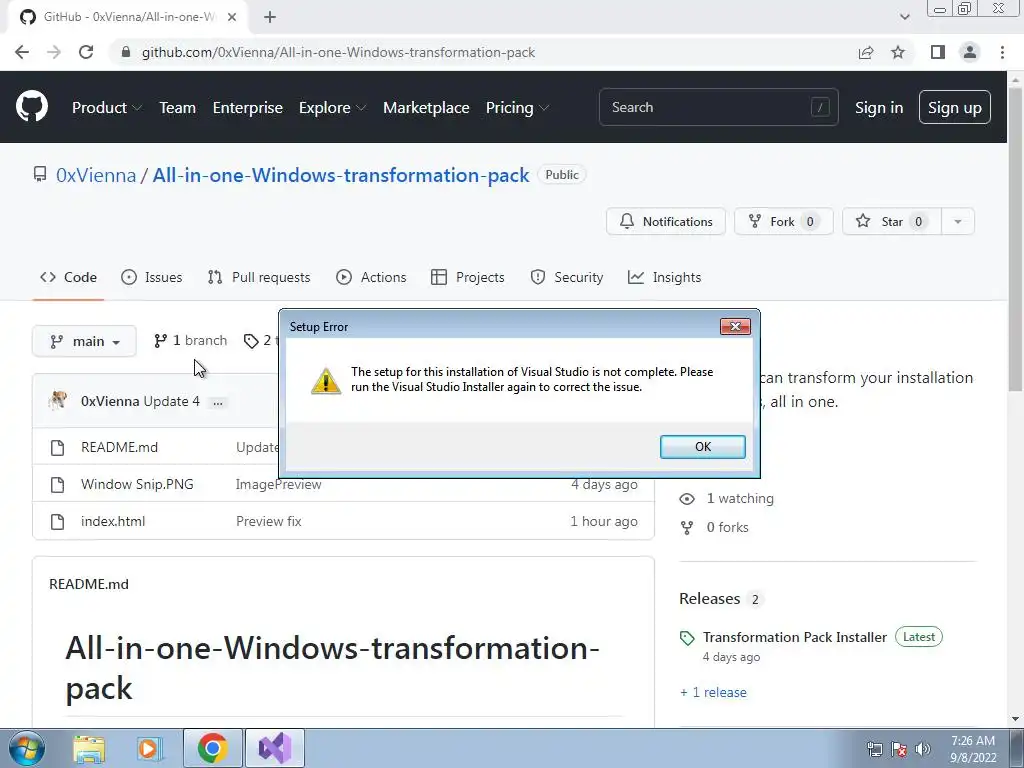This screenshot has width=1024, height=768.
Task: Click the Sign in link
Action: tap(879, 108)
